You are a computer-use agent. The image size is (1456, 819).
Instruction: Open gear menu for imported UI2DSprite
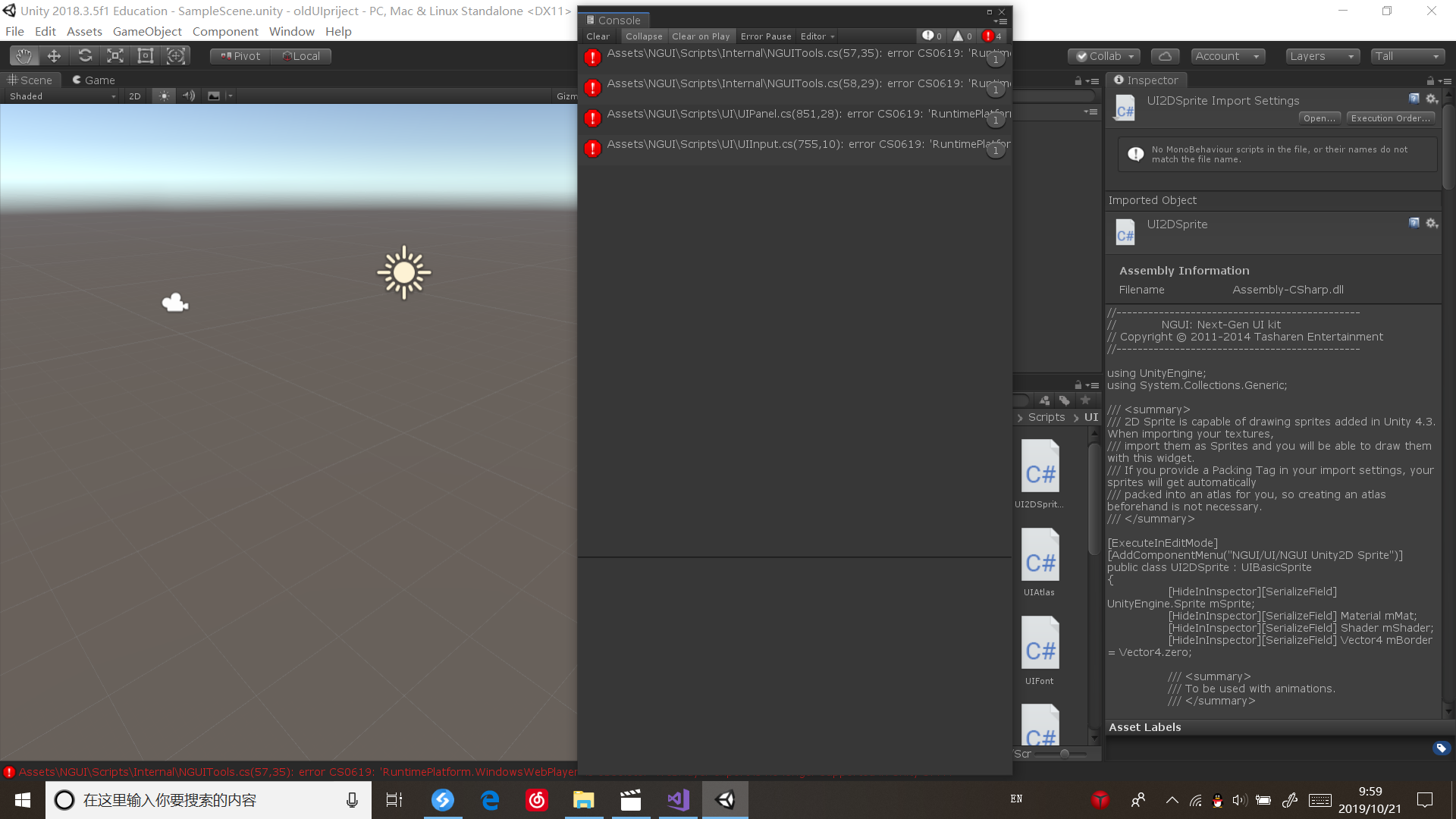1432,223
